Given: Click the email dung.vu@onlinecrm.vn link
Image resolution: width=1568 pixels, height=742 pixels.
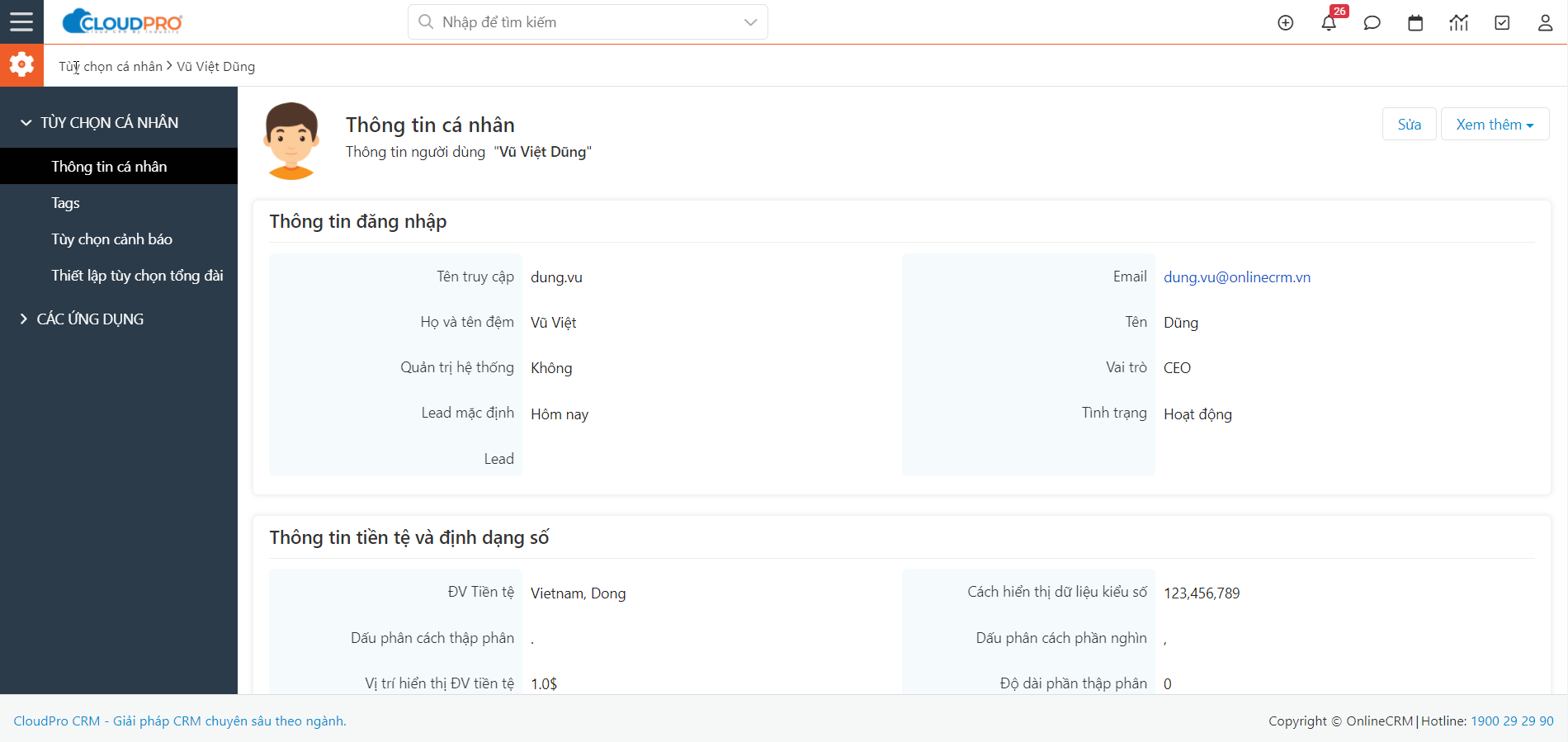Looking at the screenshot, I should coord(1236,277).
